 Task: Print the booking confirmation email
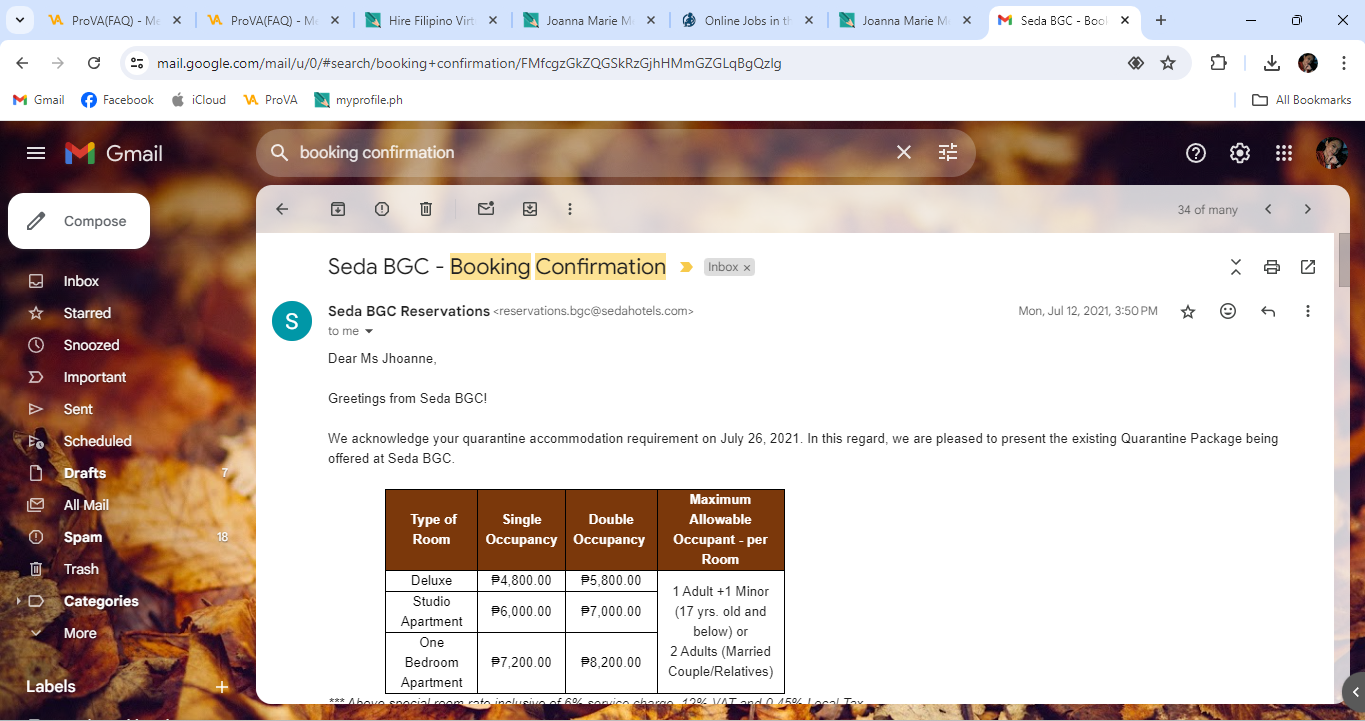coord(1272,267)
